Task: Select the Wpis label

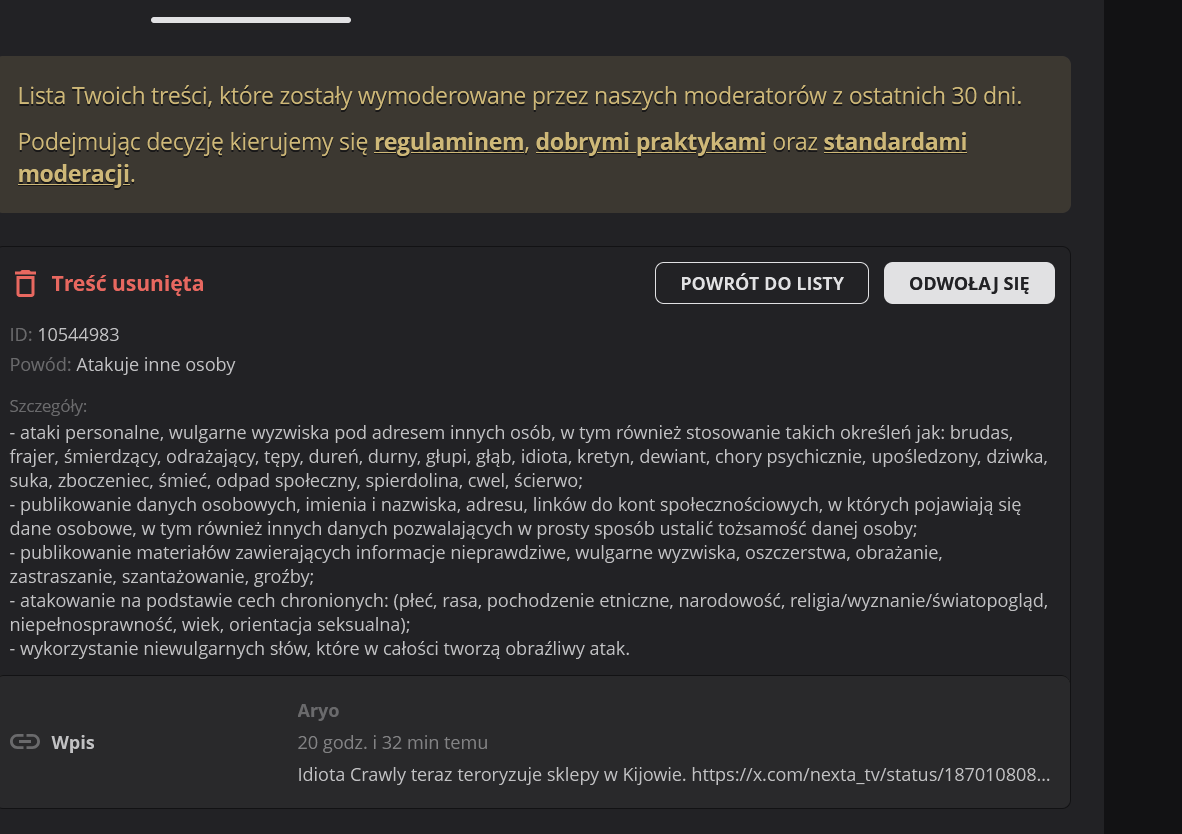Action: coord(73,742)
